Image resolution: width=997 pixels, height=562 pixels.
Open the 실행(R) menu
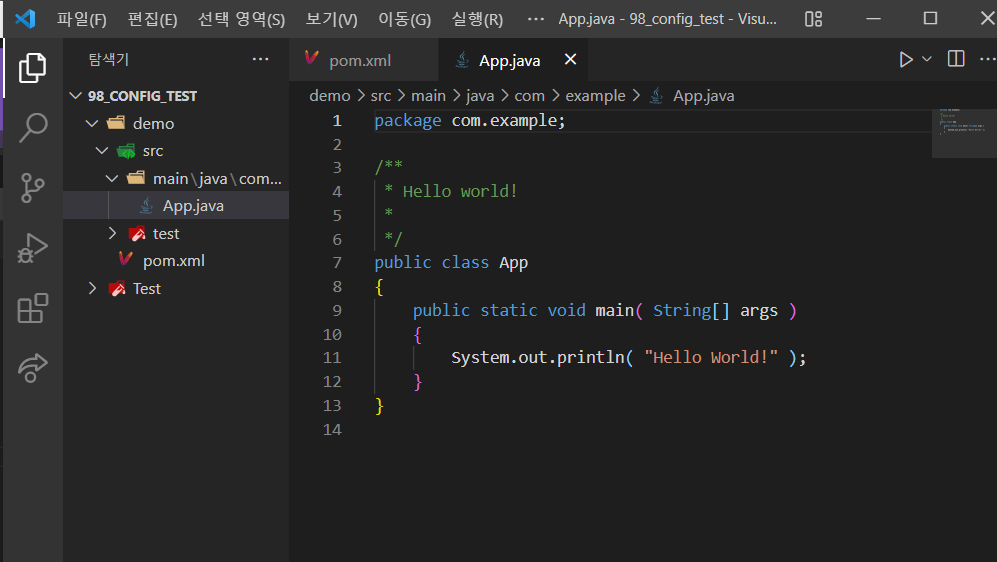point(477,19)
